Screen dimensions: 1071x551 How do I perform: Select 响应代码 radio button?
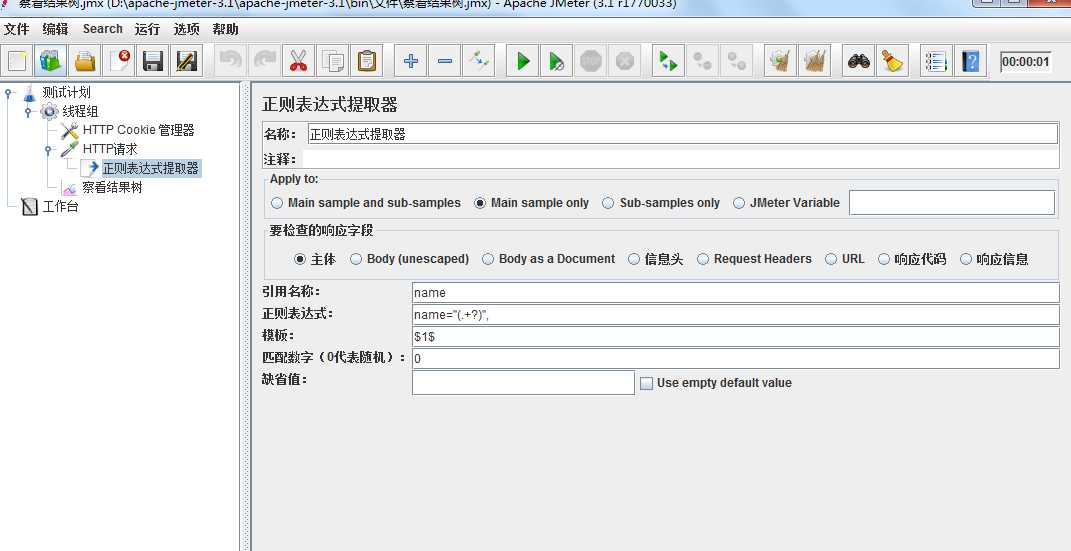tap(884, 259)
